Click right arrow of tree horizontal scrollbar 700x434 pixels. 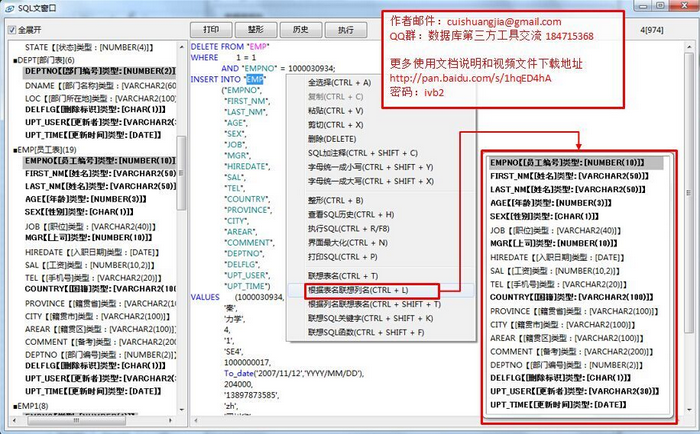click(171, 421)
